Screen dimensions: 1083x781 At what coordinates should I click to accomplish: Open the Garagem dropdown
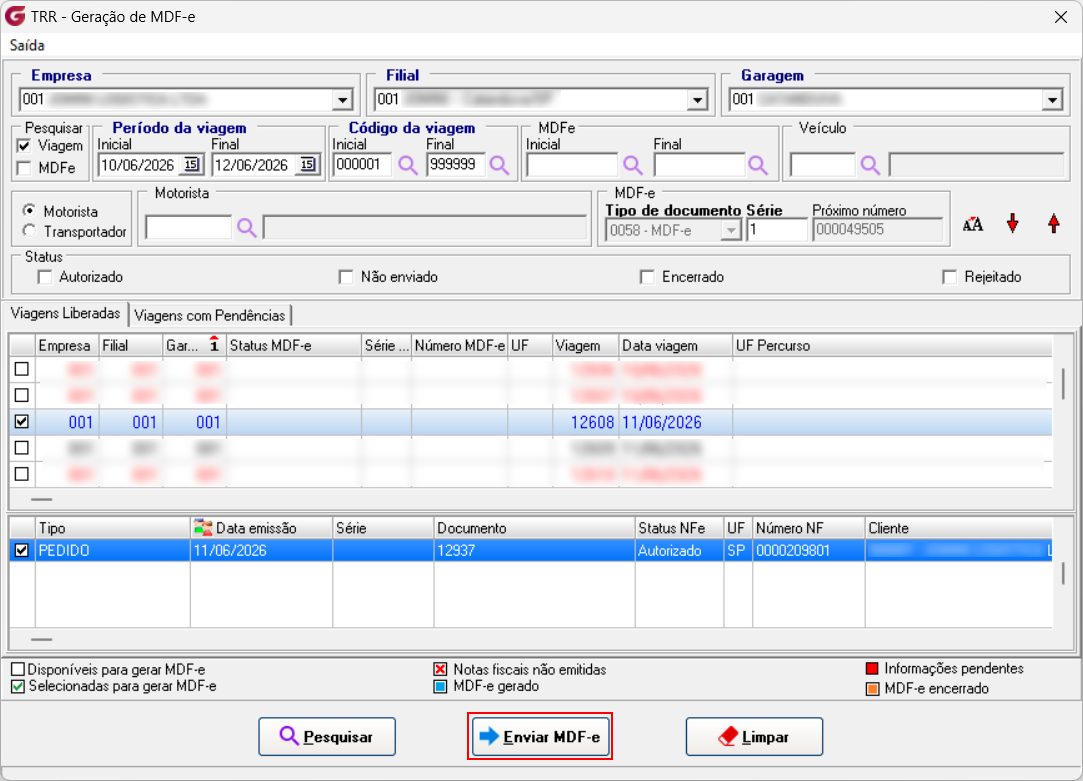tap(1052, 100)
